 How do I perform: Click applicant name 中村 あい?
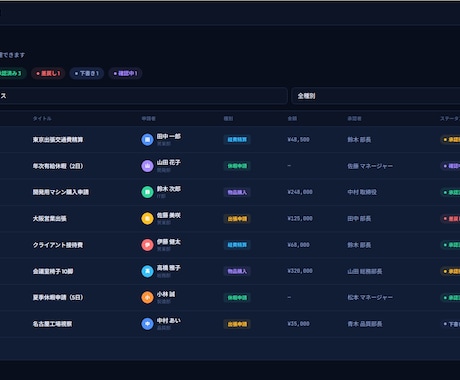coord(169,321)
